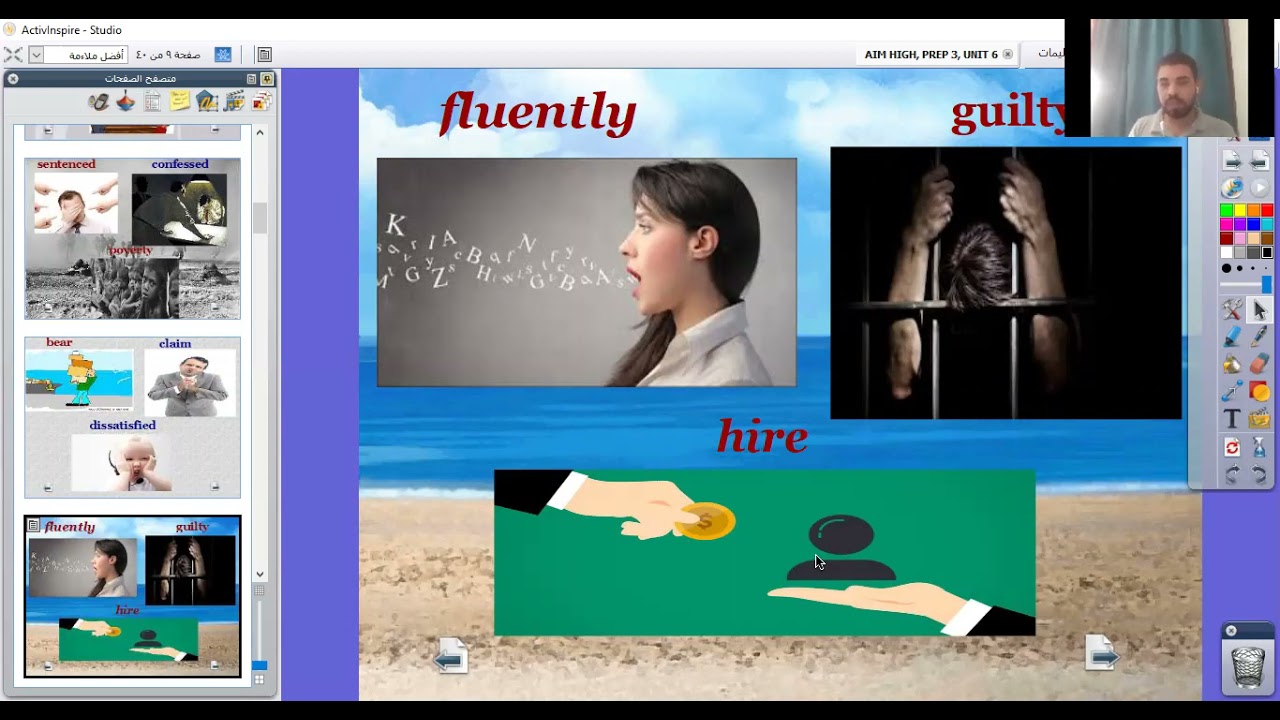Image resolution: width=1280 pixels, height=720 pixels.
Task: Click the 'hire' heading text
Action: (762, 437)
